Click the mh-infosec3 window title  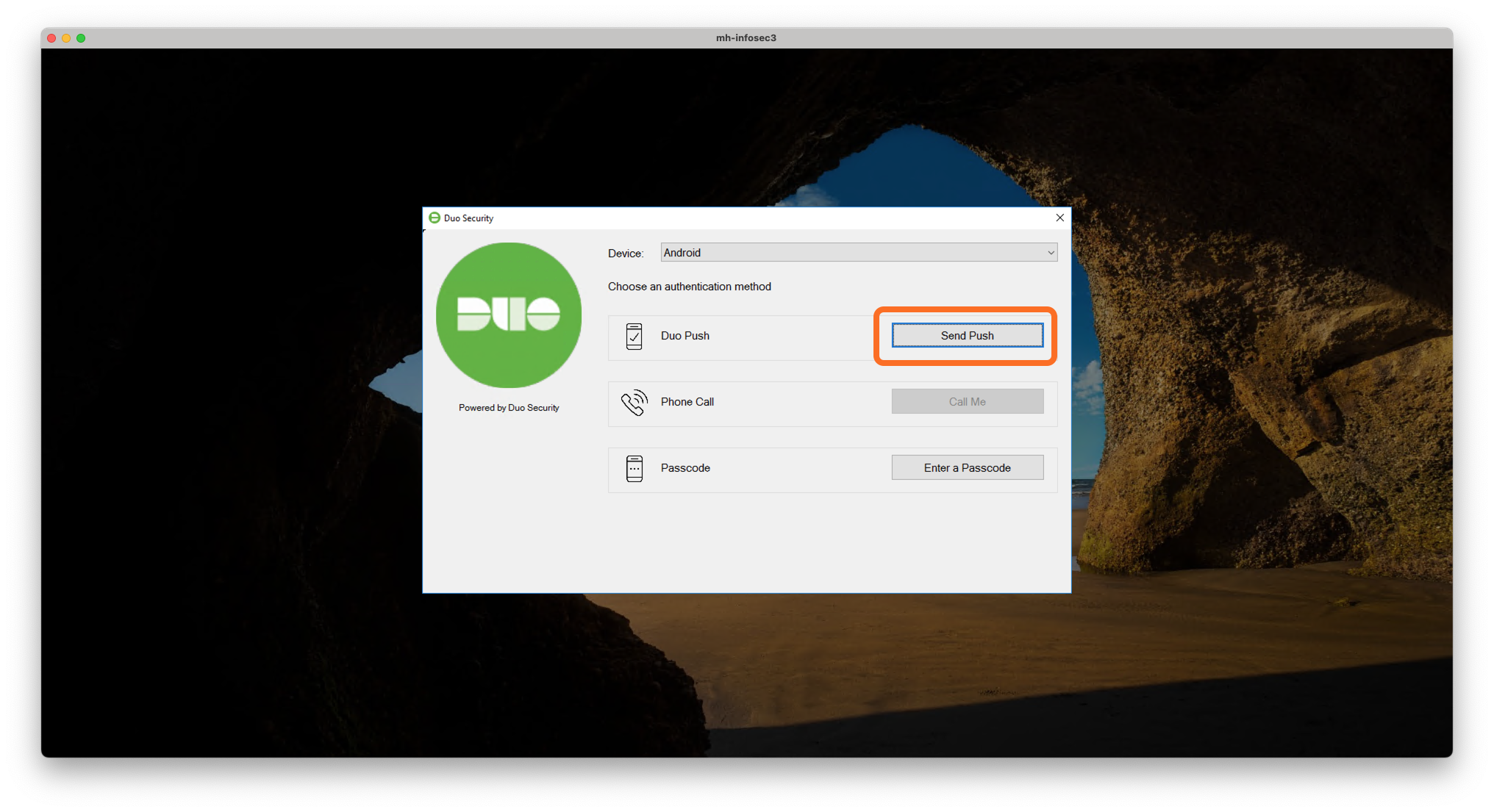(x=746, y=38)
